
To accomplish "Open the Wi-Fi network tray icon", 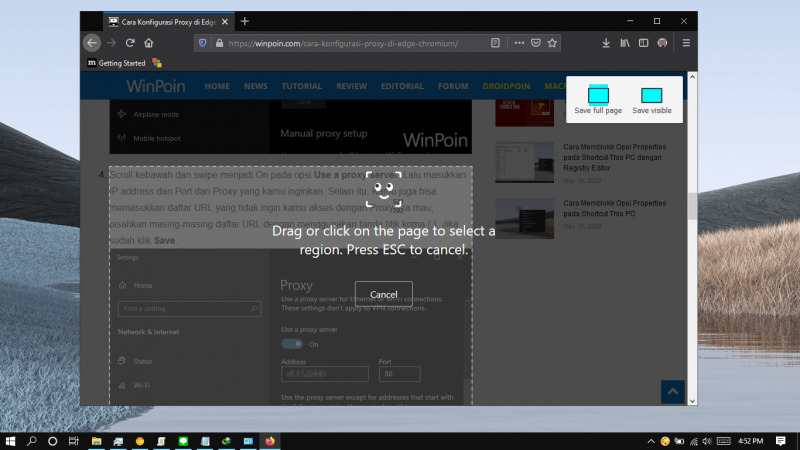I will [x=693, y=441].
